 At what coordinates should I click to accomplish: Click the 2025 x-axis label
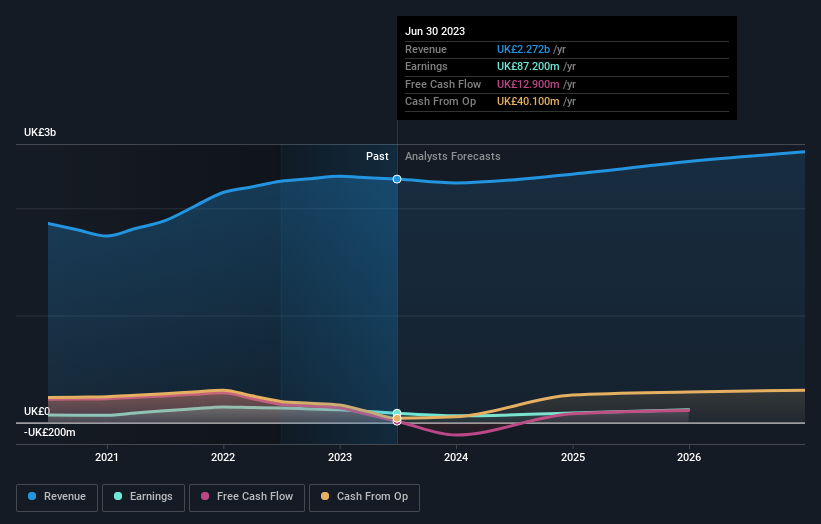click(573, 457)
